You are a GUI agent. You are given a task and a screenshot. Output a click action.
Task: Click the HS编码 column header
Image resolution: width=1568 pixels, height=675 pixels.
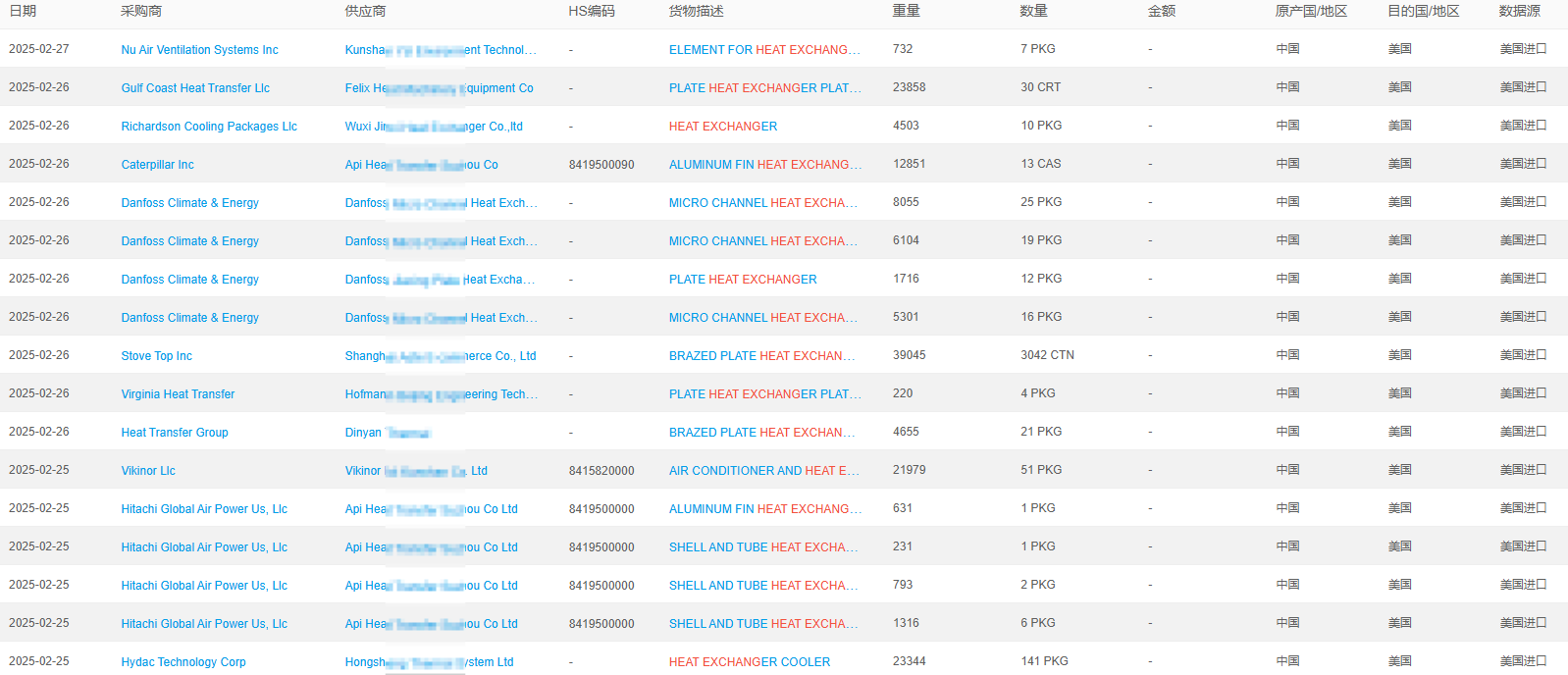(592, 11)
